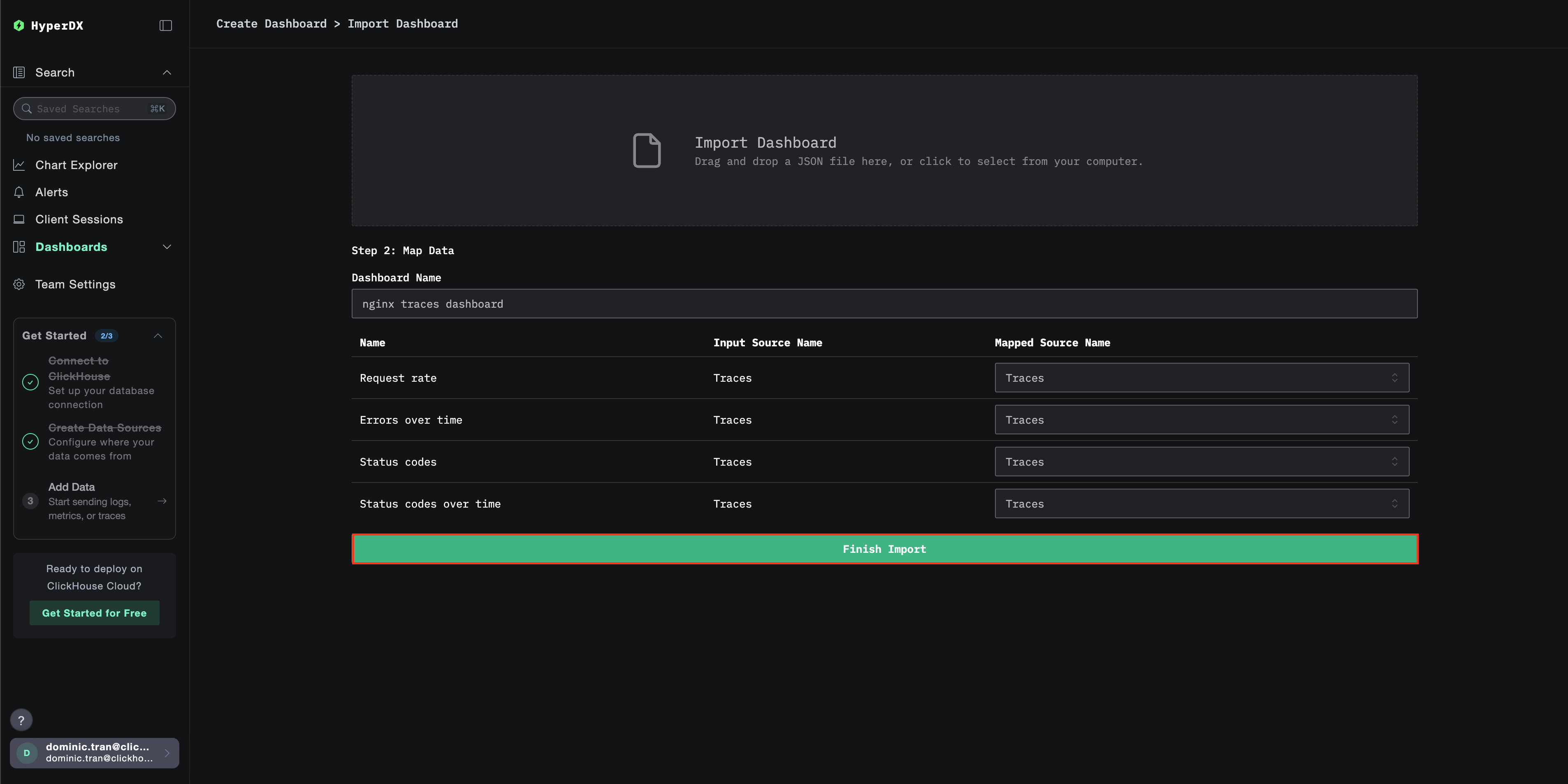The height and width of the screenshot is (784, 1568).
Task: Expand the Dashboards section chevron
Action: tap(167, 246)
